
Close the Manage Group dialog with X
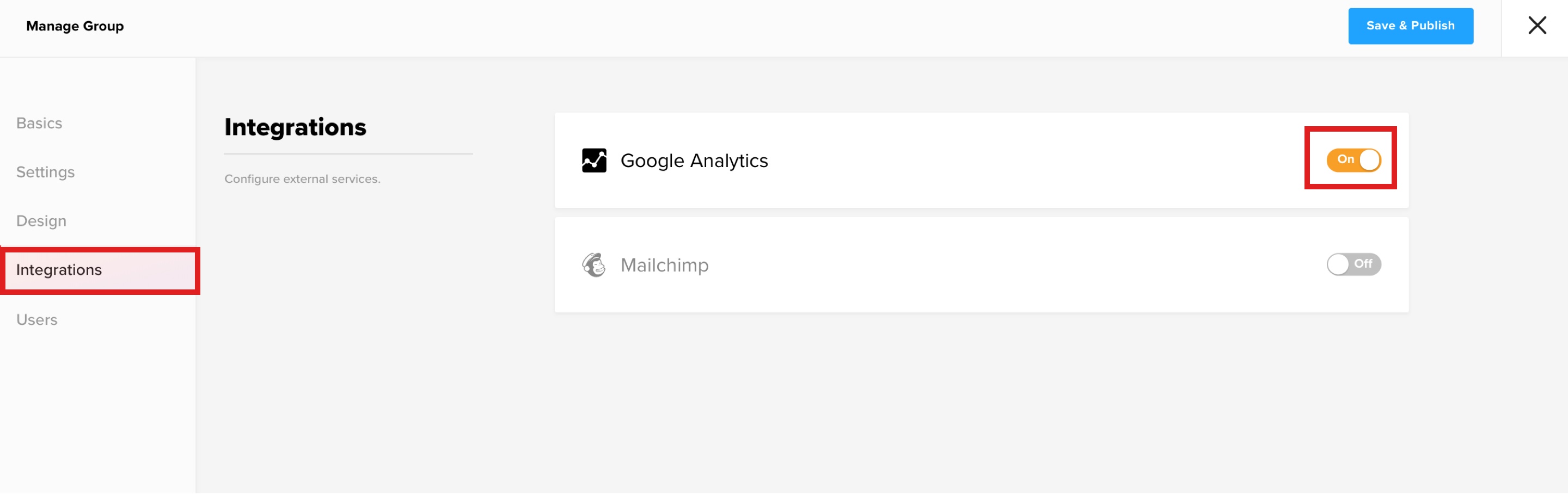click(1537, 26)
